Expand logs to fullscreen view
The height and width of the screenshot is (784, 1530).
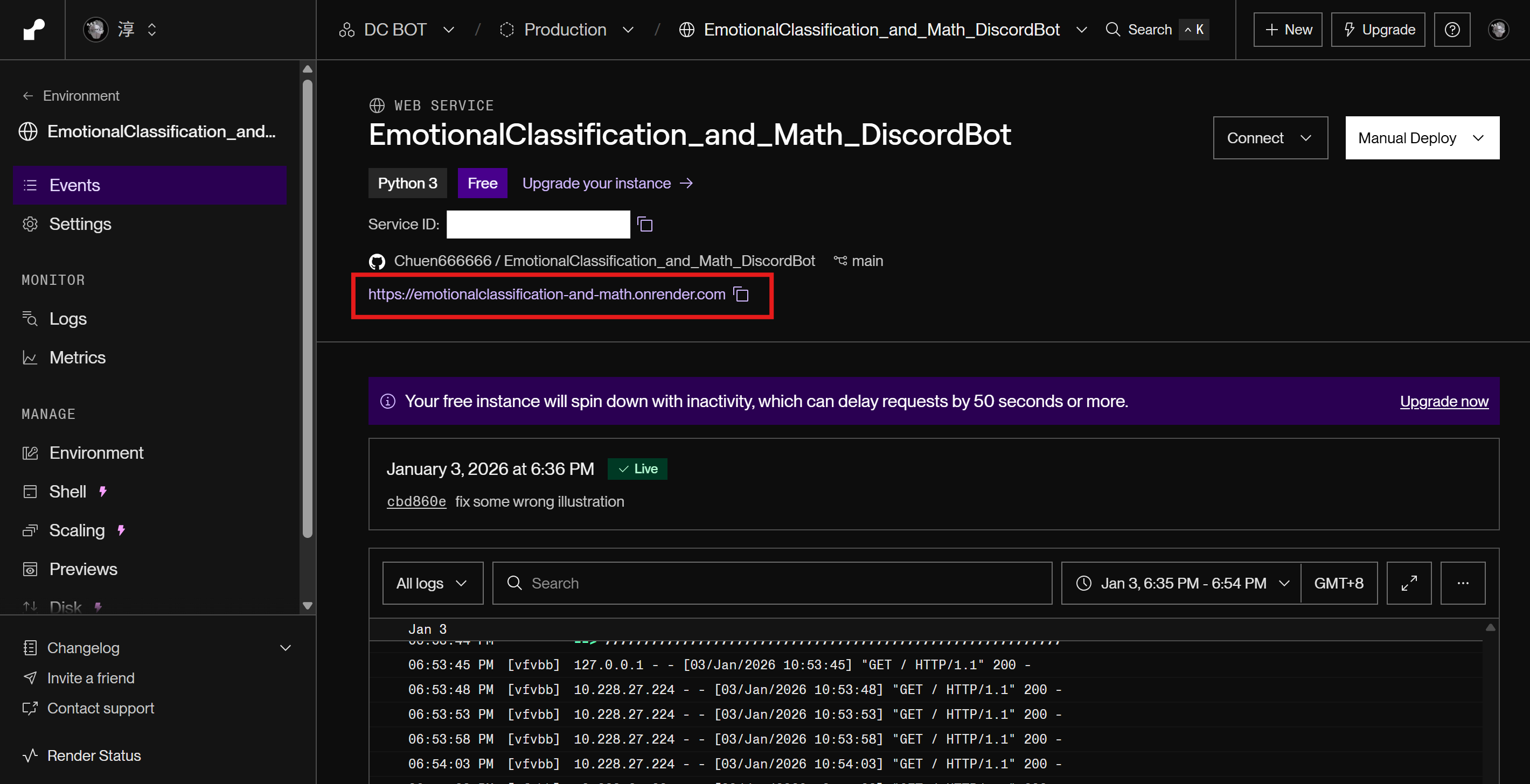1408,583
